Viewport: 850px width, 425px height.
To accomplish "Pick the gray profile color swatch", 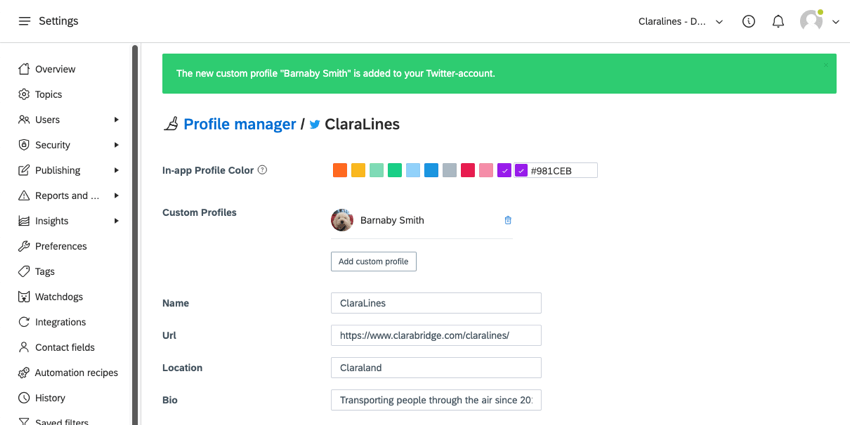I will [x=449, y=170].
